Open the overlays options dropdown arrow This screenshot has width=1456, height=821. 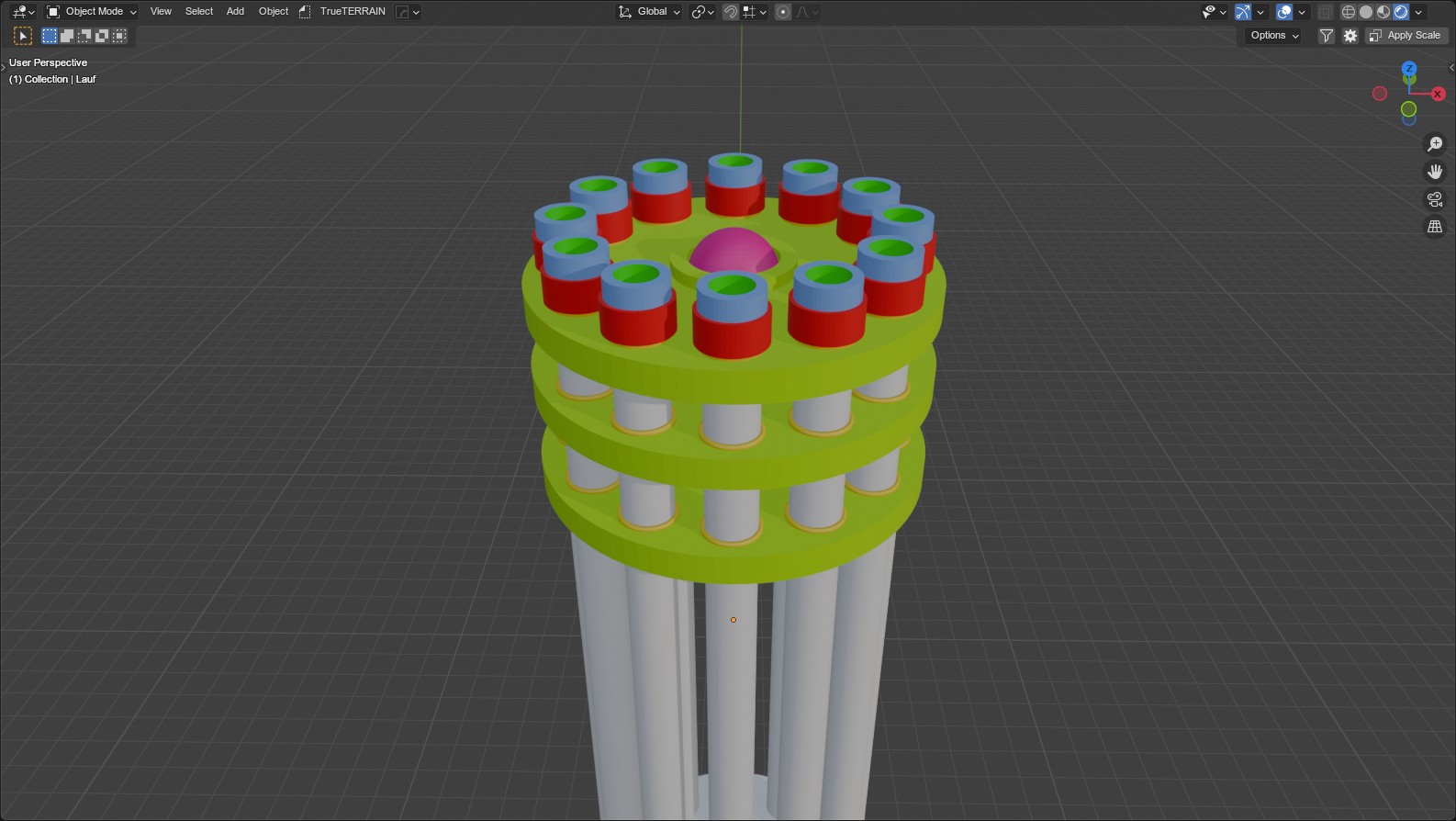coord(1302,12)
